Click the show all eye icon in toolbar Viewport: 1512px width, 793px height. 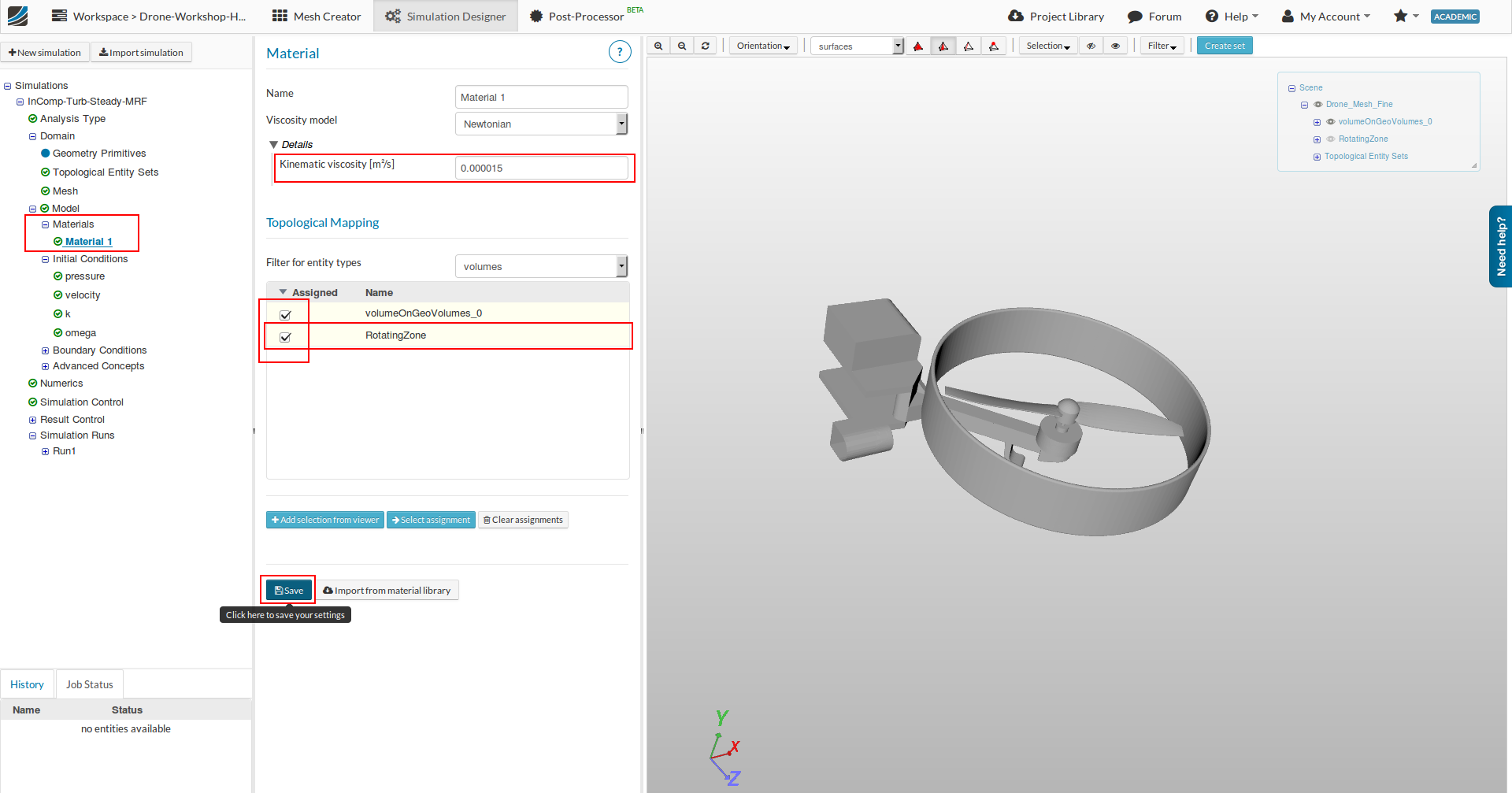click(x=1115, y=46)
